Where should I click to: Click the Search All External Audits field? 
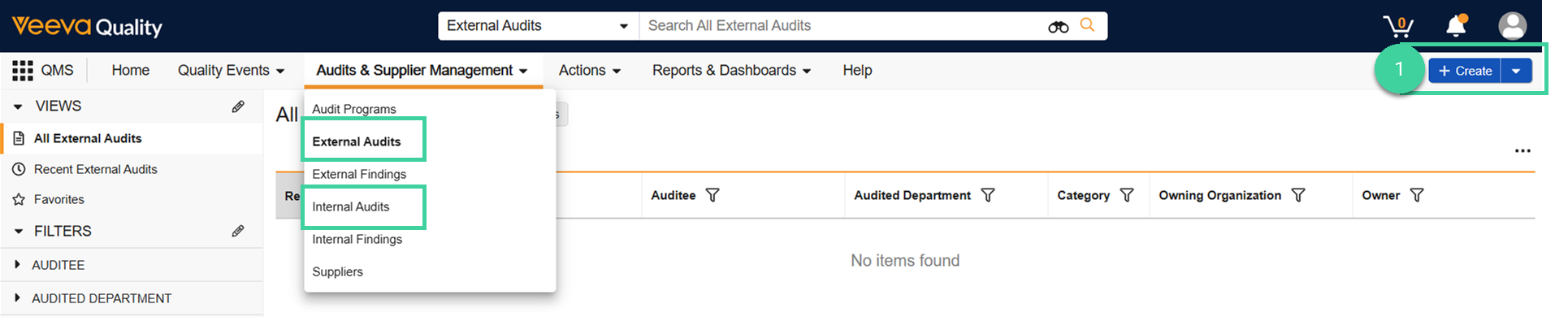coord(845,26)
